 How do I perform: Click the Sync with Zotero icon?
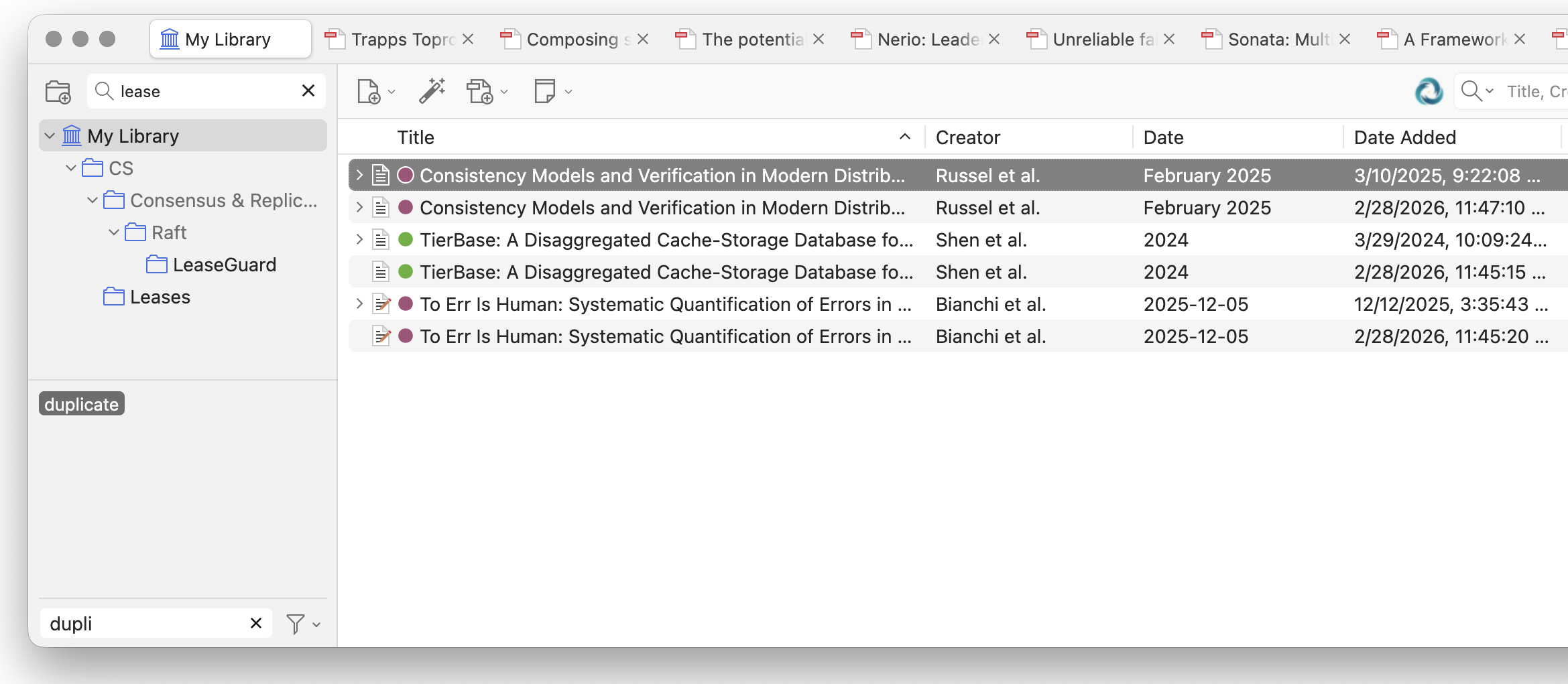point(1429,91)
